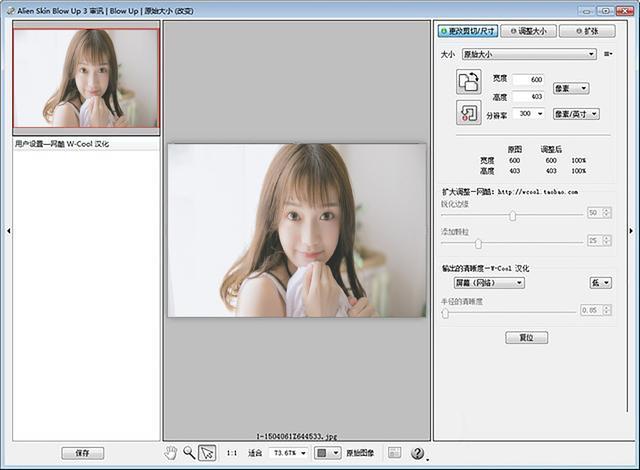This screenshot has width=640, height=470.
Task: Select the Hand pan tool
Action: click(171, 453)
